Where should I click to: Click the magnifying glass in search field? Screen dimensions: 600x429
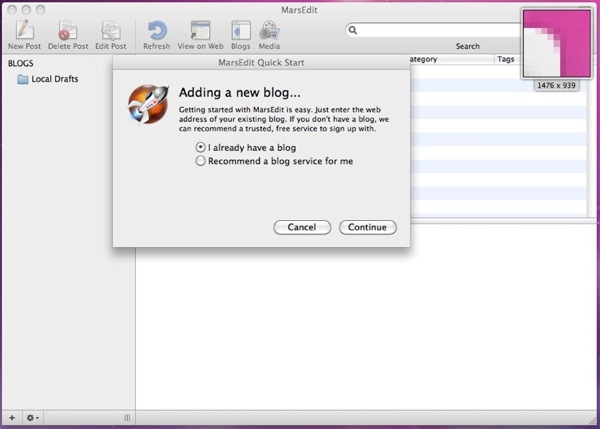point(353,30)
